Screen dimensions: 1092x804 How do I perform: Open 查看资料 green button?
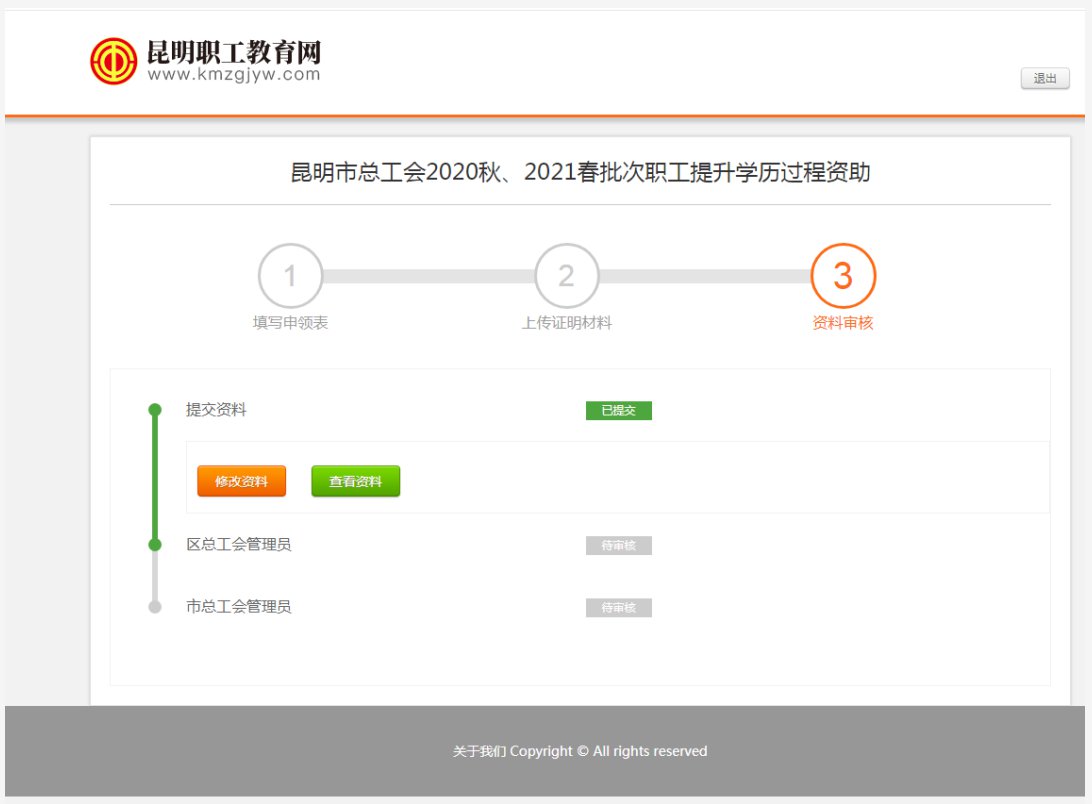[355, 481]
